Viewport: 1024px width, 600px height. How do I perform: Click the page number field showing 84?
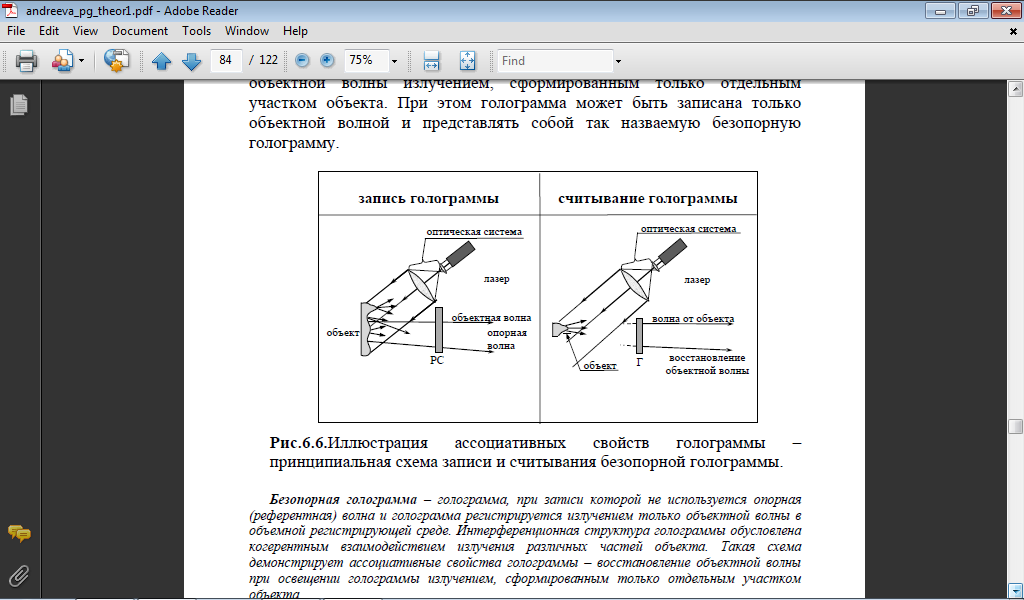click(227, 60)
